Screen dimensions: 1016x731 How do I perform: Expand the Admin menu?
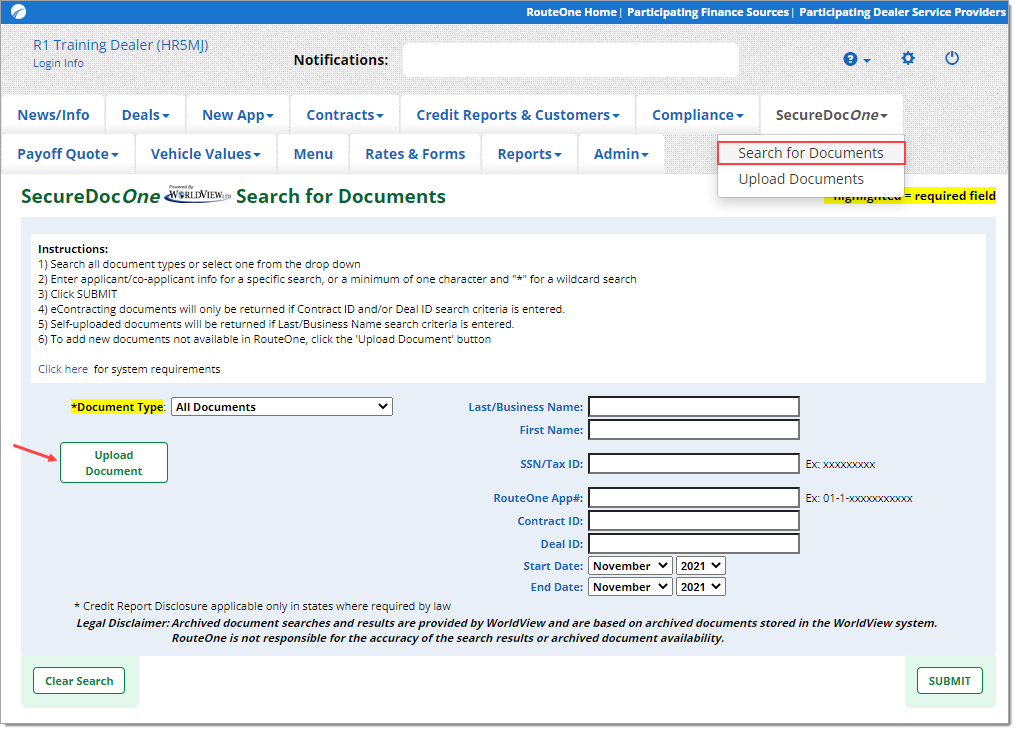tap(621, 154)
